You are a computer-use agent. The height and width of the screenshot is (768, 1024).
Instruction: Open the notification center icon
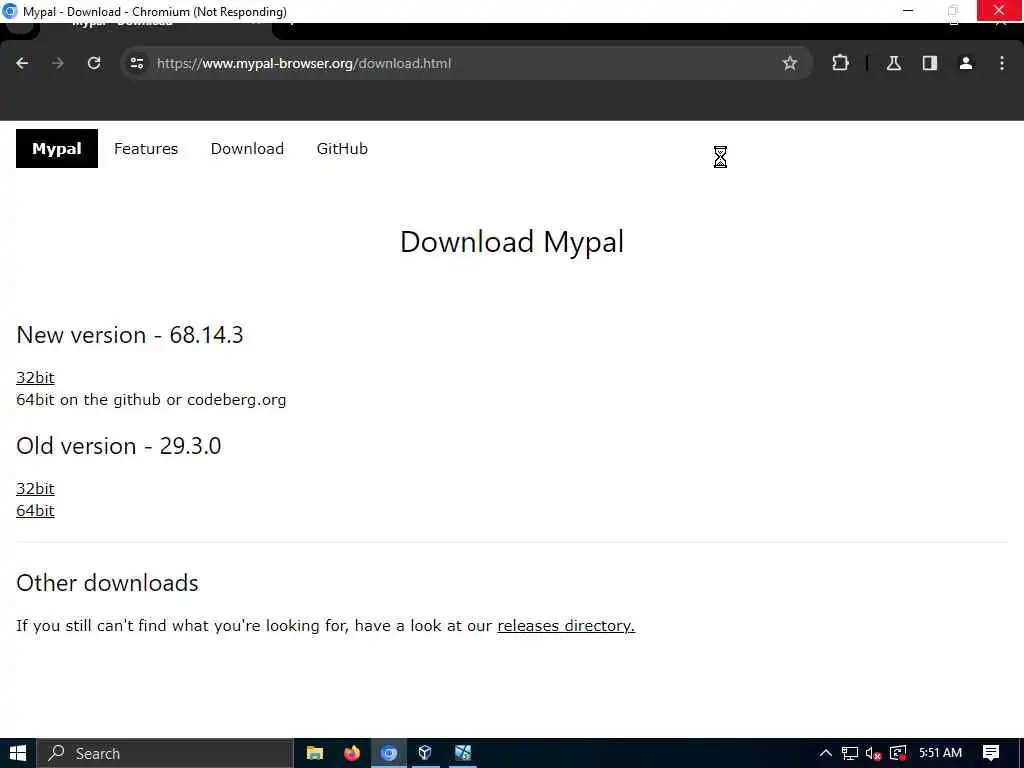pyautogui.click(x=991, y=753)
